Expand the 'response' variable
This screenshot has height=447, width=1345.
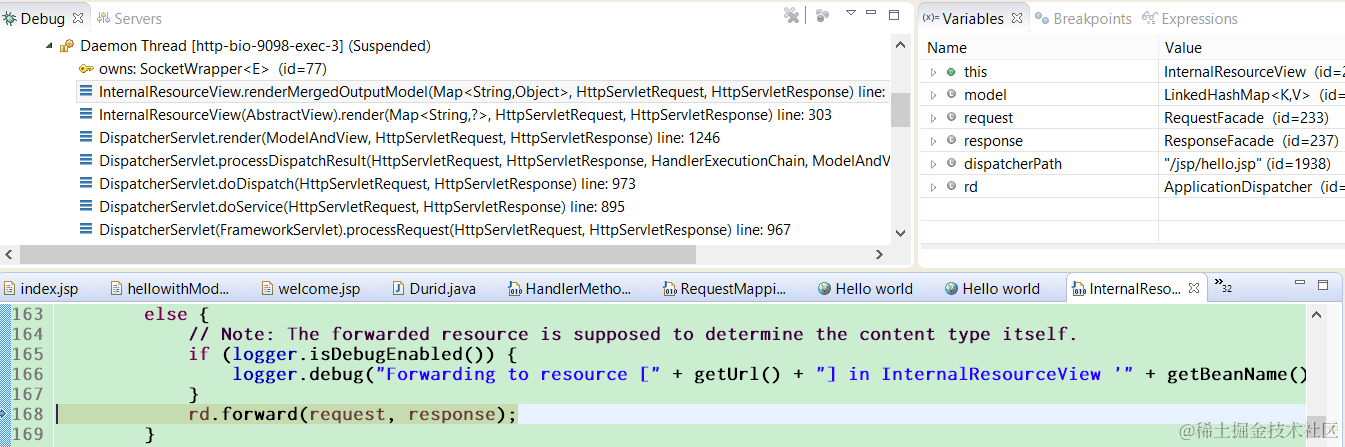(x=933, y=141)
